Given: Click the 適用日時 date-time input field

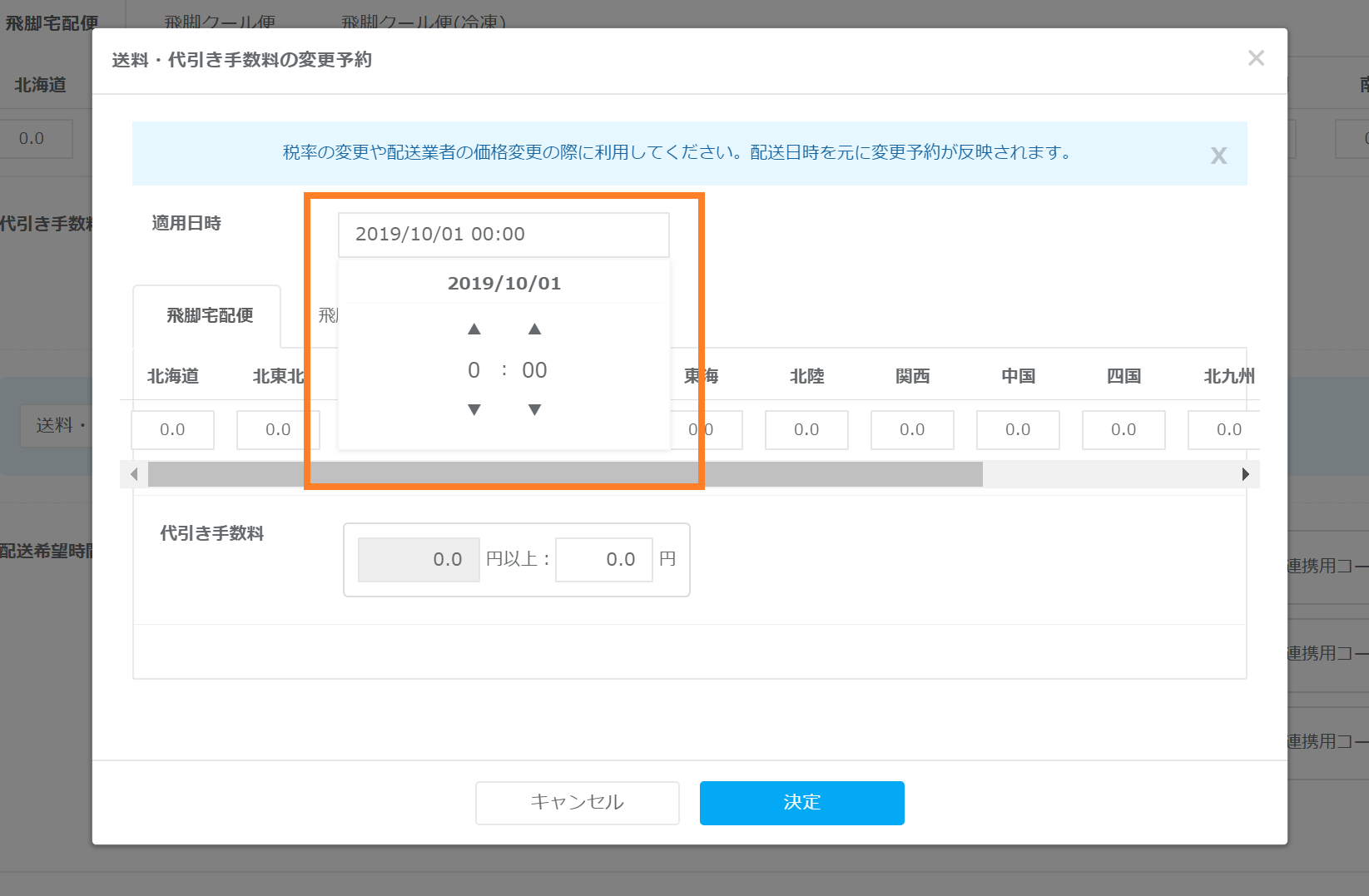Looking at the screenshot, I should [503, 235].
